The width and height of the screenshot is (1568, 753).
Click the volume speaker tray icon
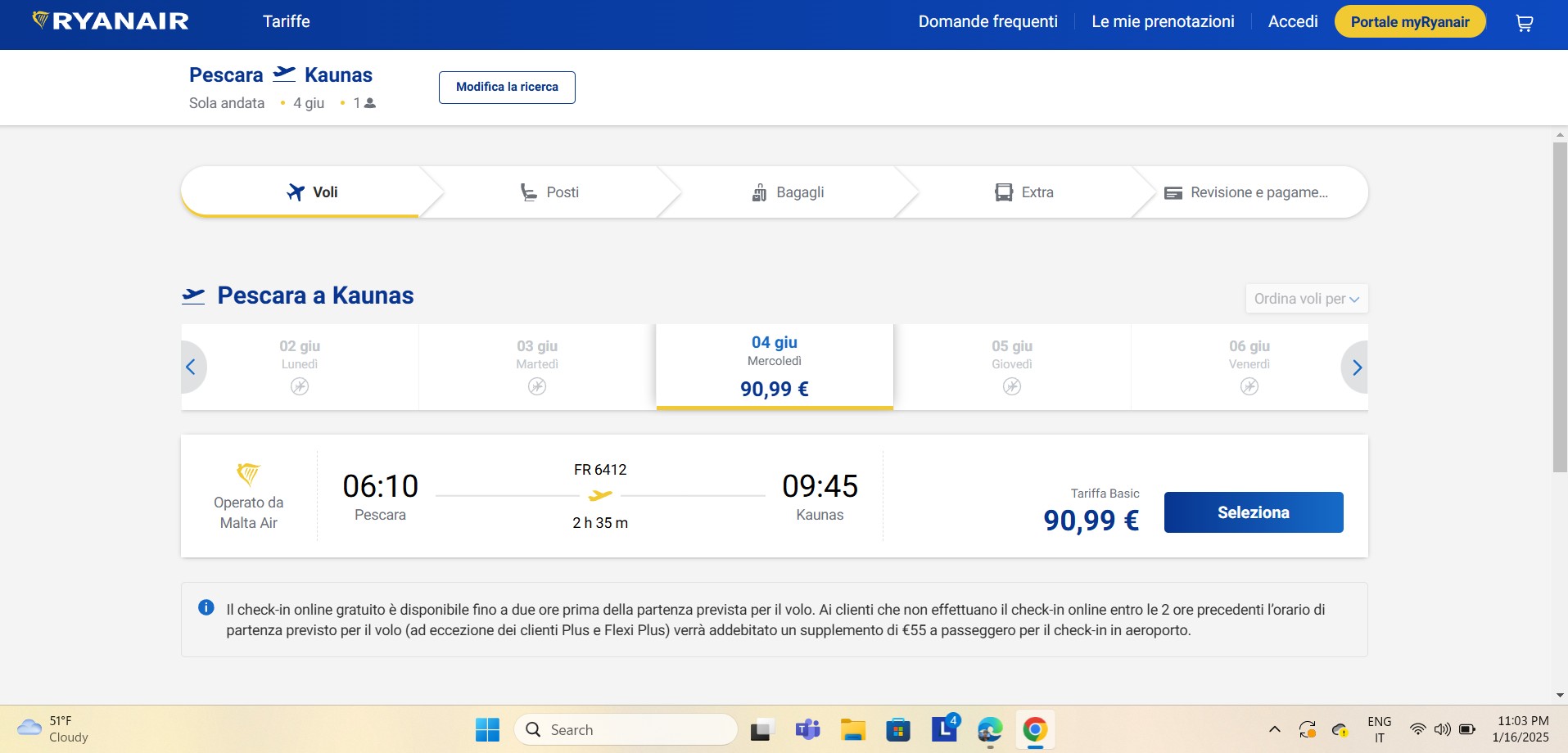pos(1442,729)
